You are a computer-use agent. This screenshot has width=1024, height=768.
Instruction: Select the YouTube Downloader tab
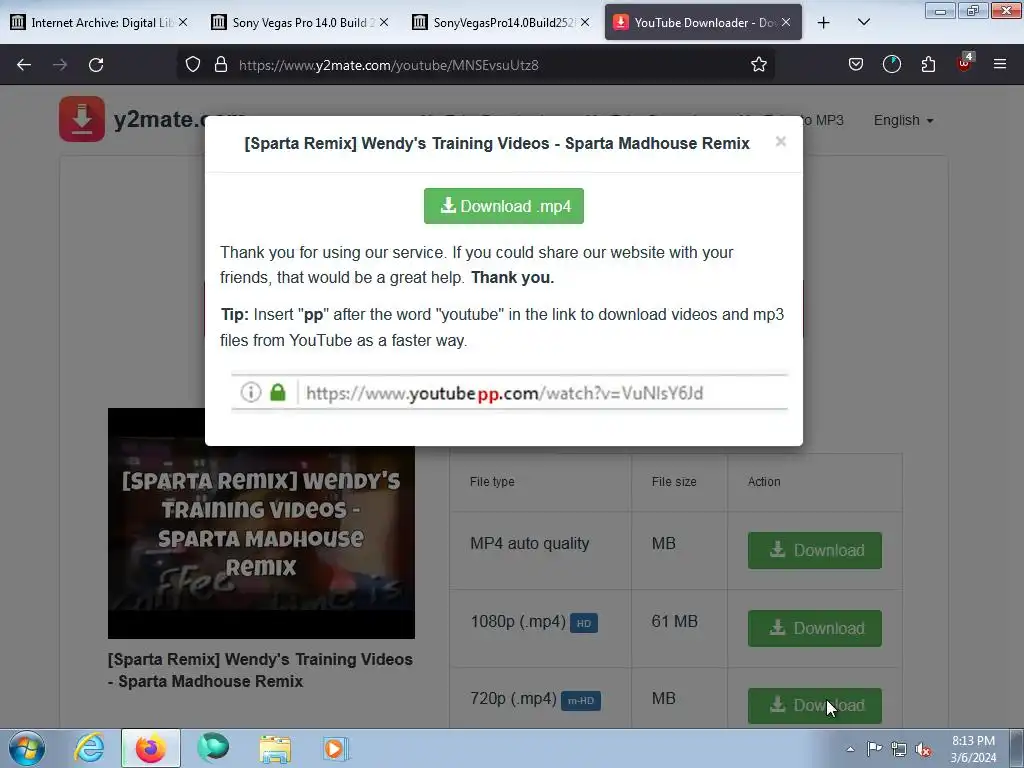(x=703, y=23)
